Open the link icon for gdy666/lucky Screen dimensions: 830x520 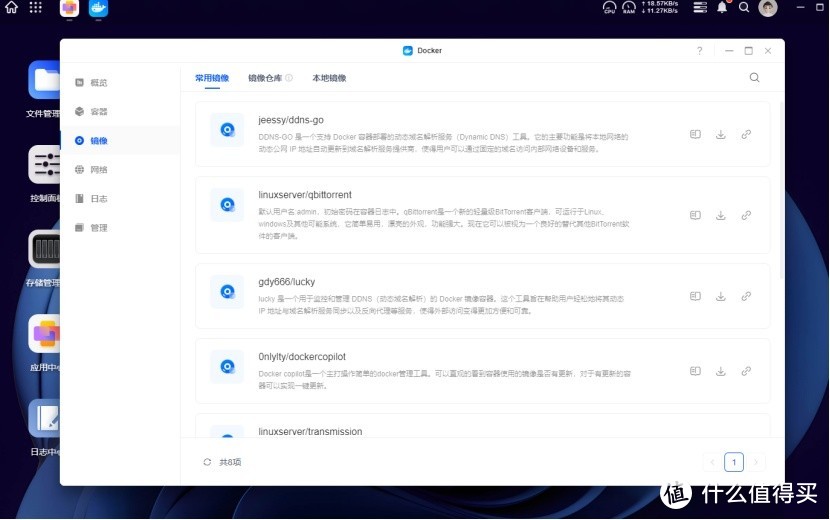coord(746,297)
